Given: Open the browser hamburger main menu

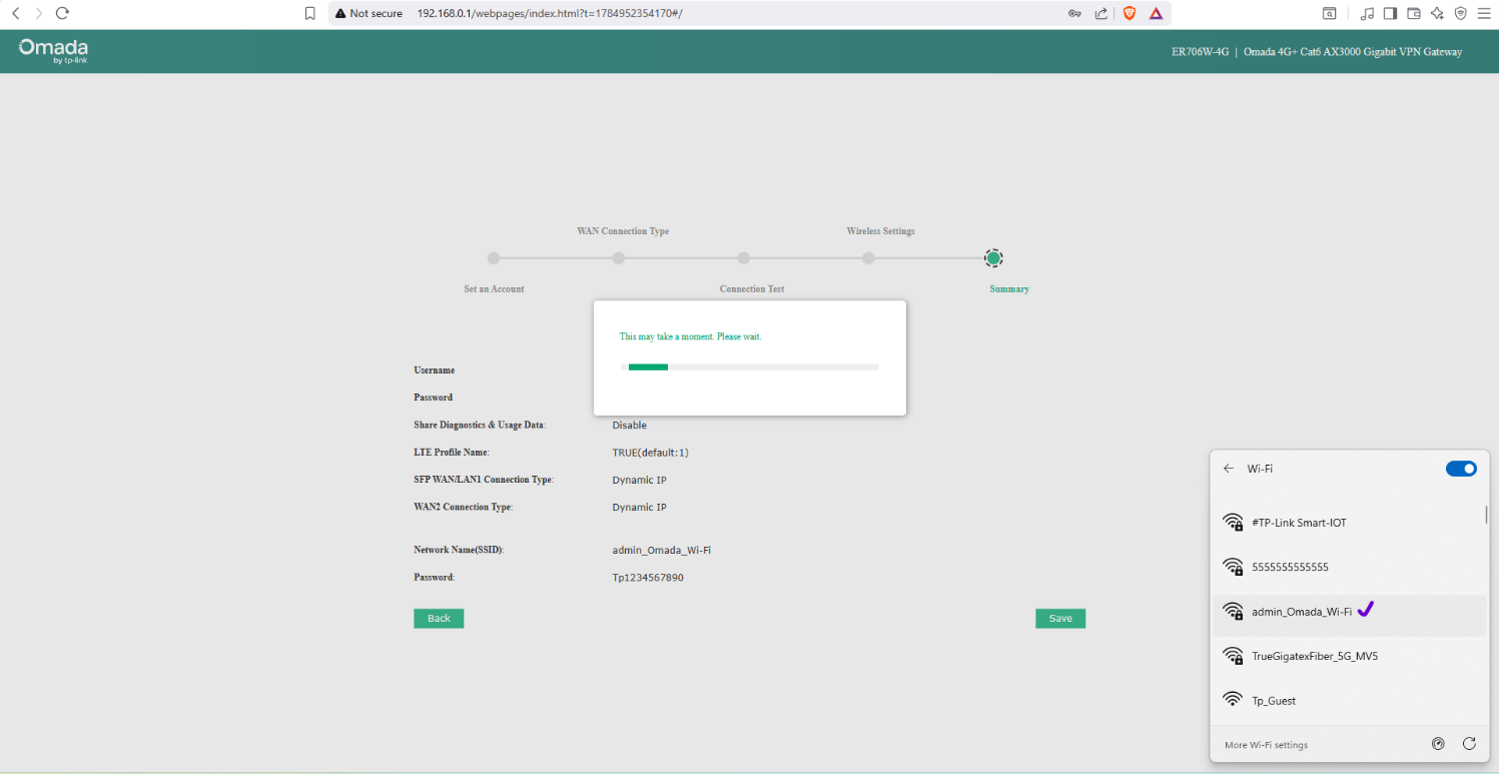Looking at the screenshot, I should (x=1484, y=13).
